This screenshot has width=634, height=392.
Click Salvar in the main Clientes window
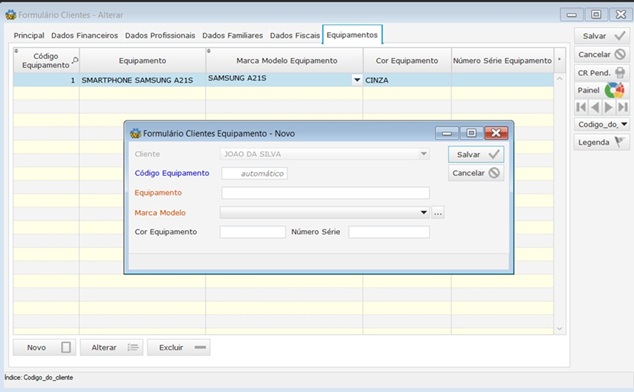point(602,36)
